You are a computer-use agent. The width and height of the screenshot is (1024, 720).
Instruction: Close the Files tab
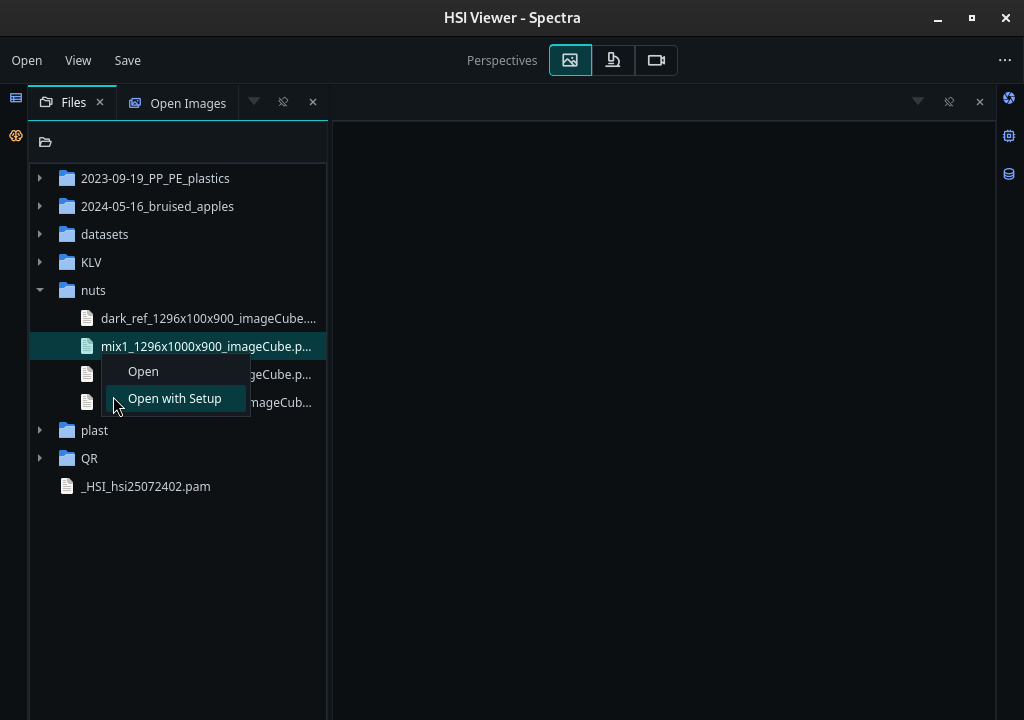click(100, 102)
